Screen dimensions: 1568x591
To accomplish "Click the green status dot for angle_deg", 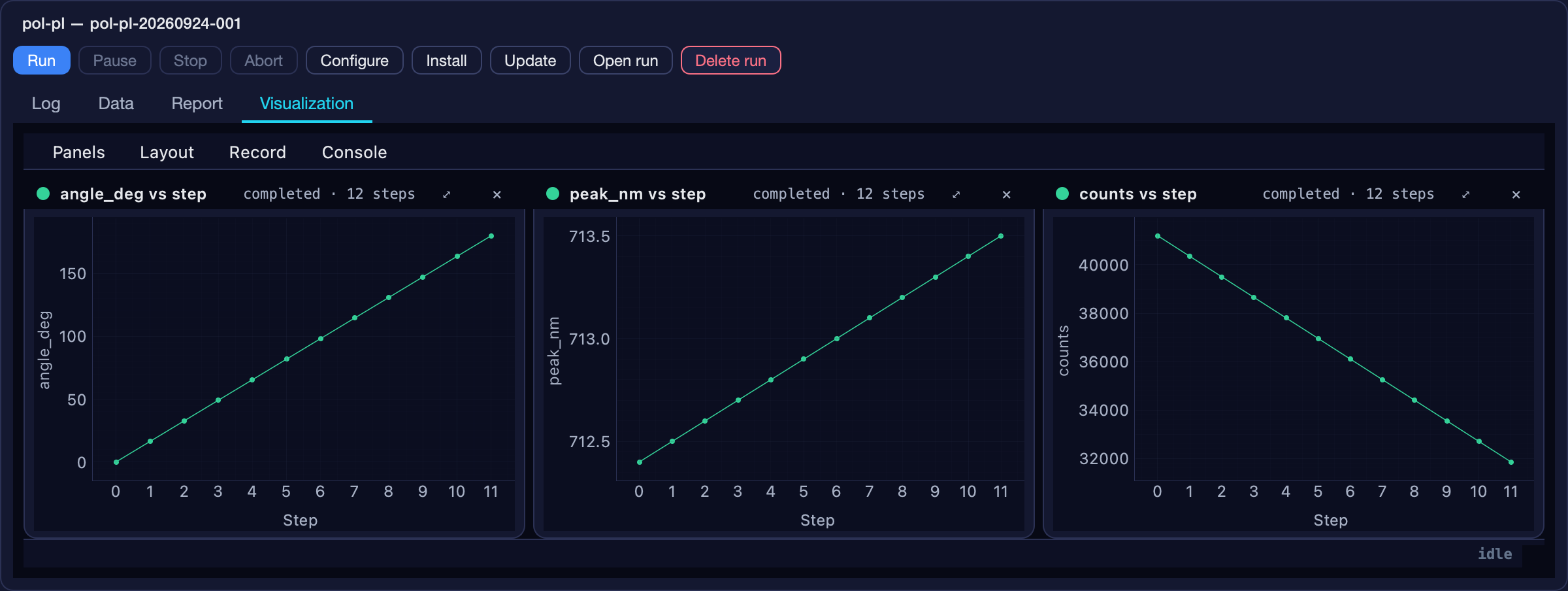I will coord(43,194).
